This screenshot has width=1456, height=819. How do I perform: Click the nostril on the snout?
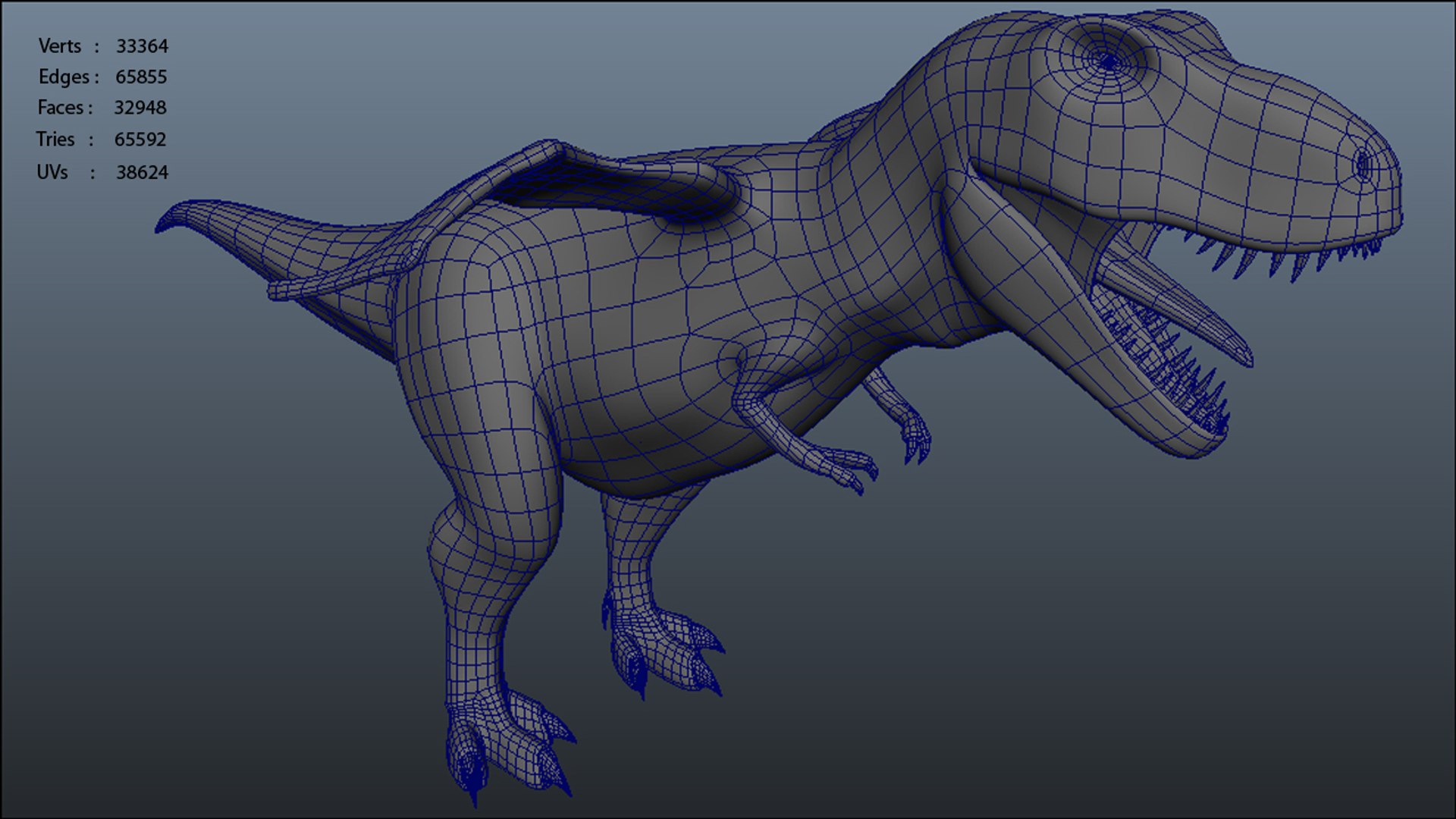point(1362,165)
